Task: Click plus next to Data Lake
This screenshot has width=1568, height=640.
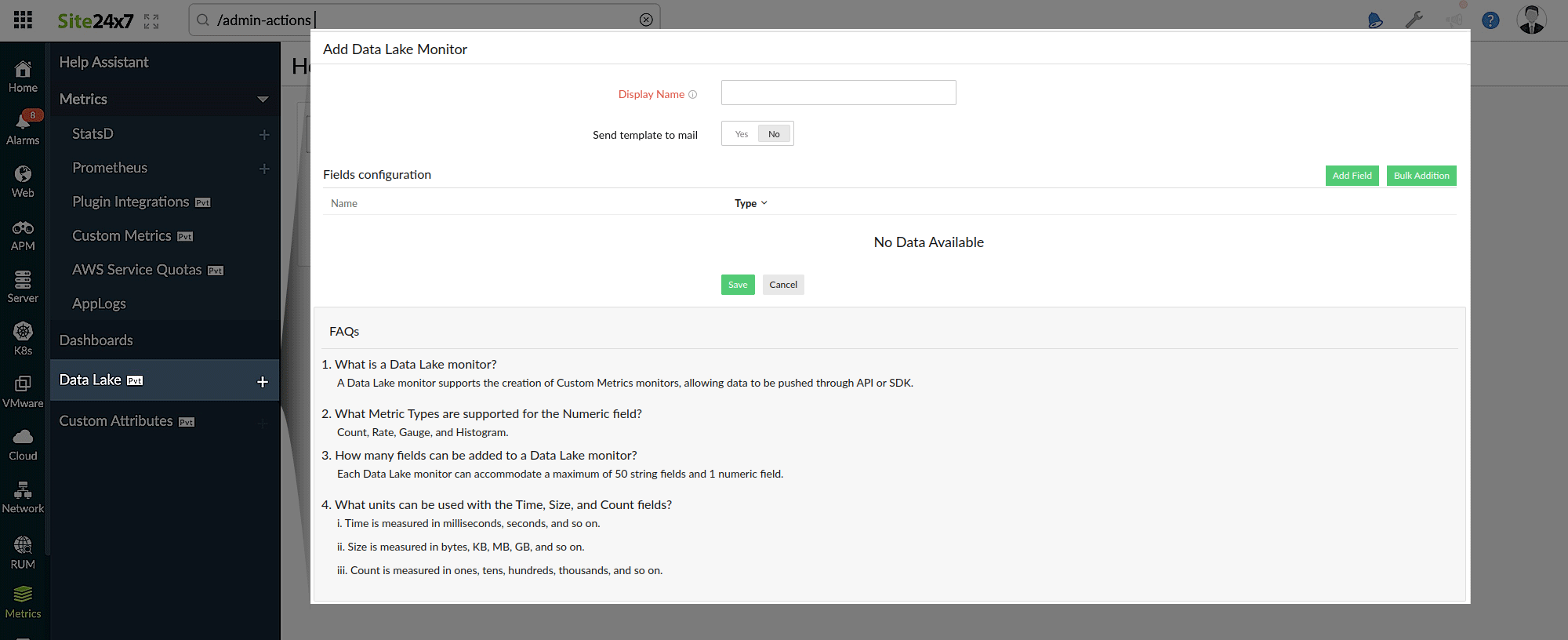Action: click(x=263, y=382)
